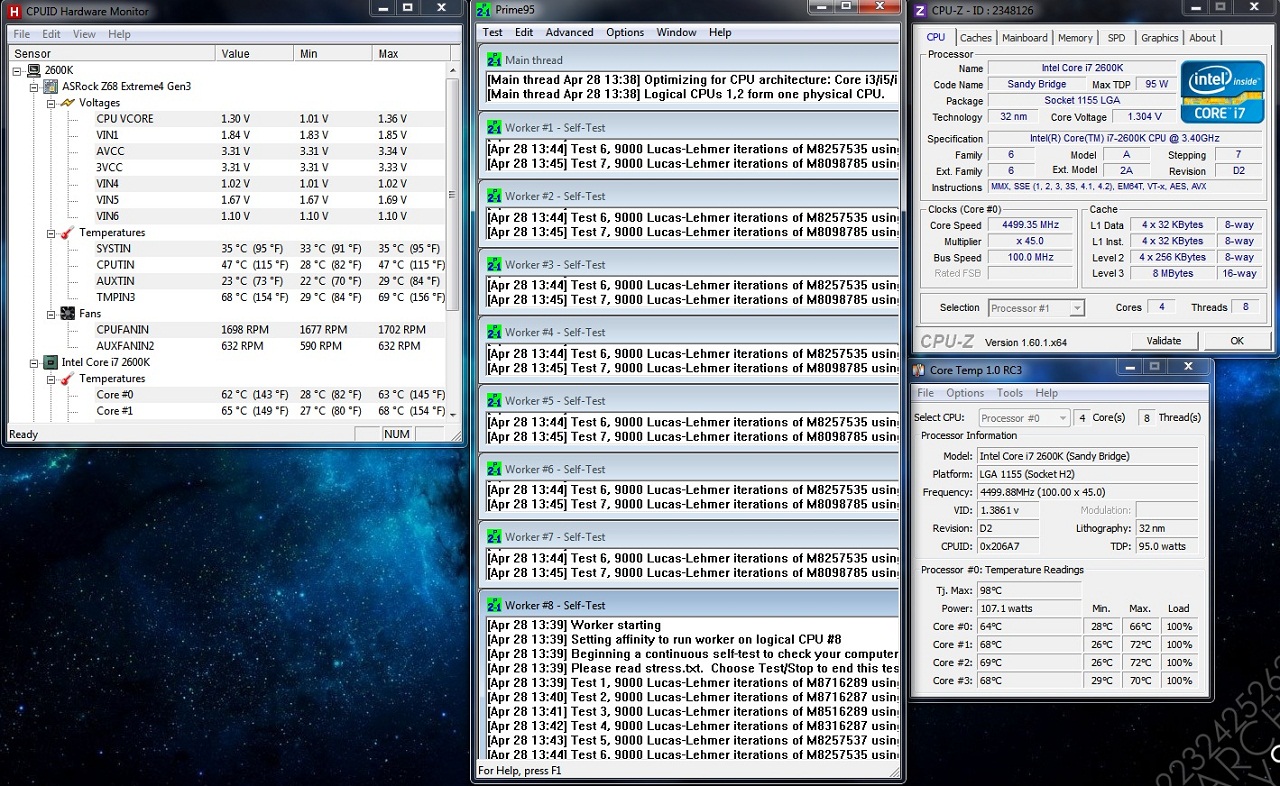The height and width of the screenshot is (786, 1280).
Task: Click the CPU-Z purple Z title bar icon
Action: click(921, 10)
